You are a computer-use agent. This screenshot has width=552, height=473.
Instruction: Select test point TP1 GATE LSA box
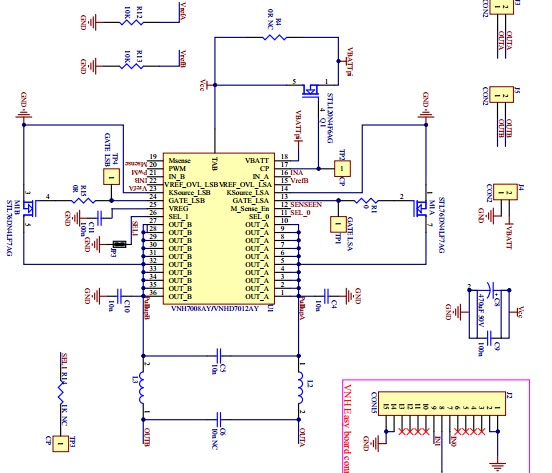point(338,224)
